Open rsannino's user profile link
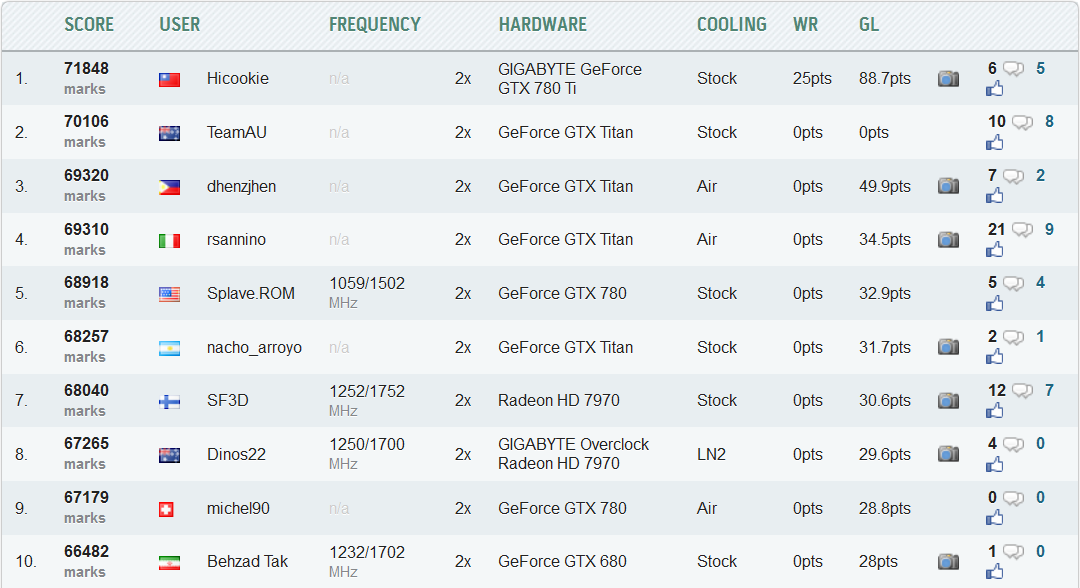 (x=236, y=240)
